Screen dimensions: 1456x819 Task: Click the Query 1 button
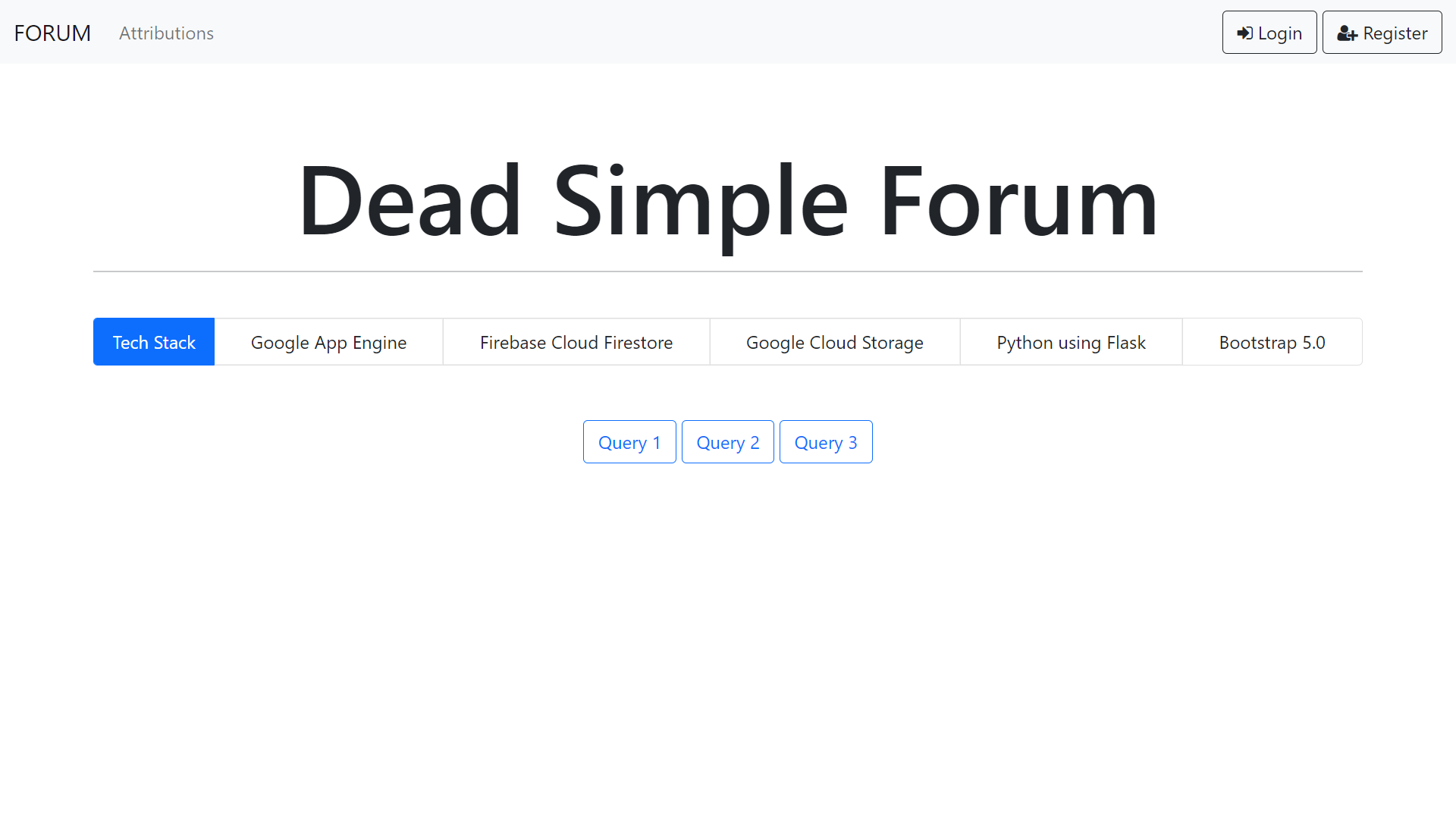629,441
